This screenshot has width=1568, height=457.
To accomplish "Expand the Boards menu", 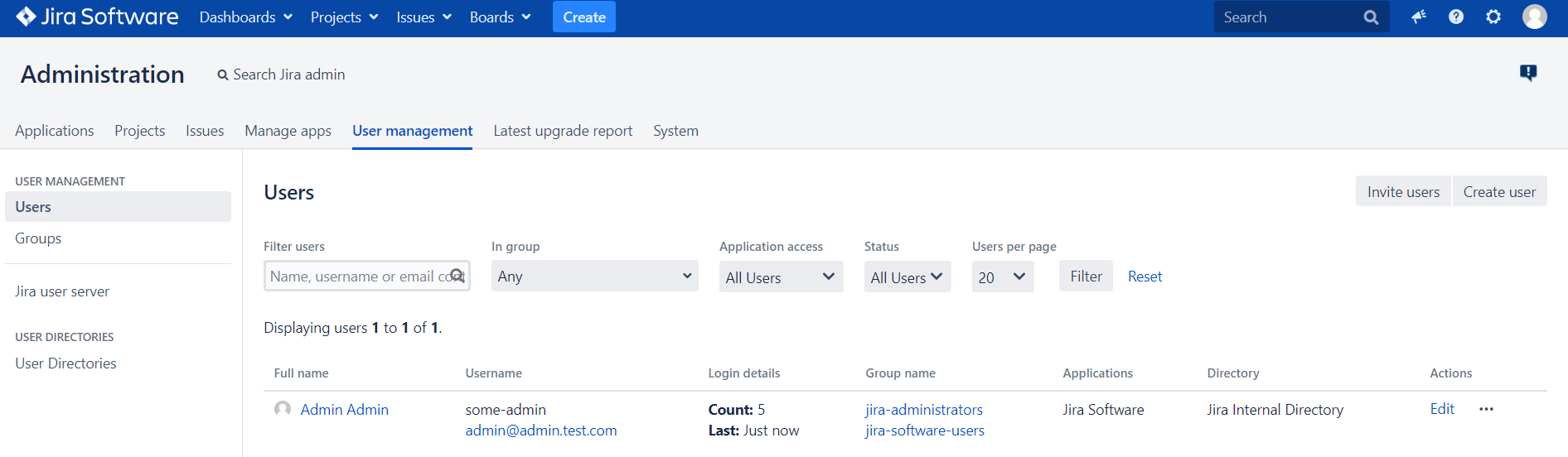I will 500,17.
